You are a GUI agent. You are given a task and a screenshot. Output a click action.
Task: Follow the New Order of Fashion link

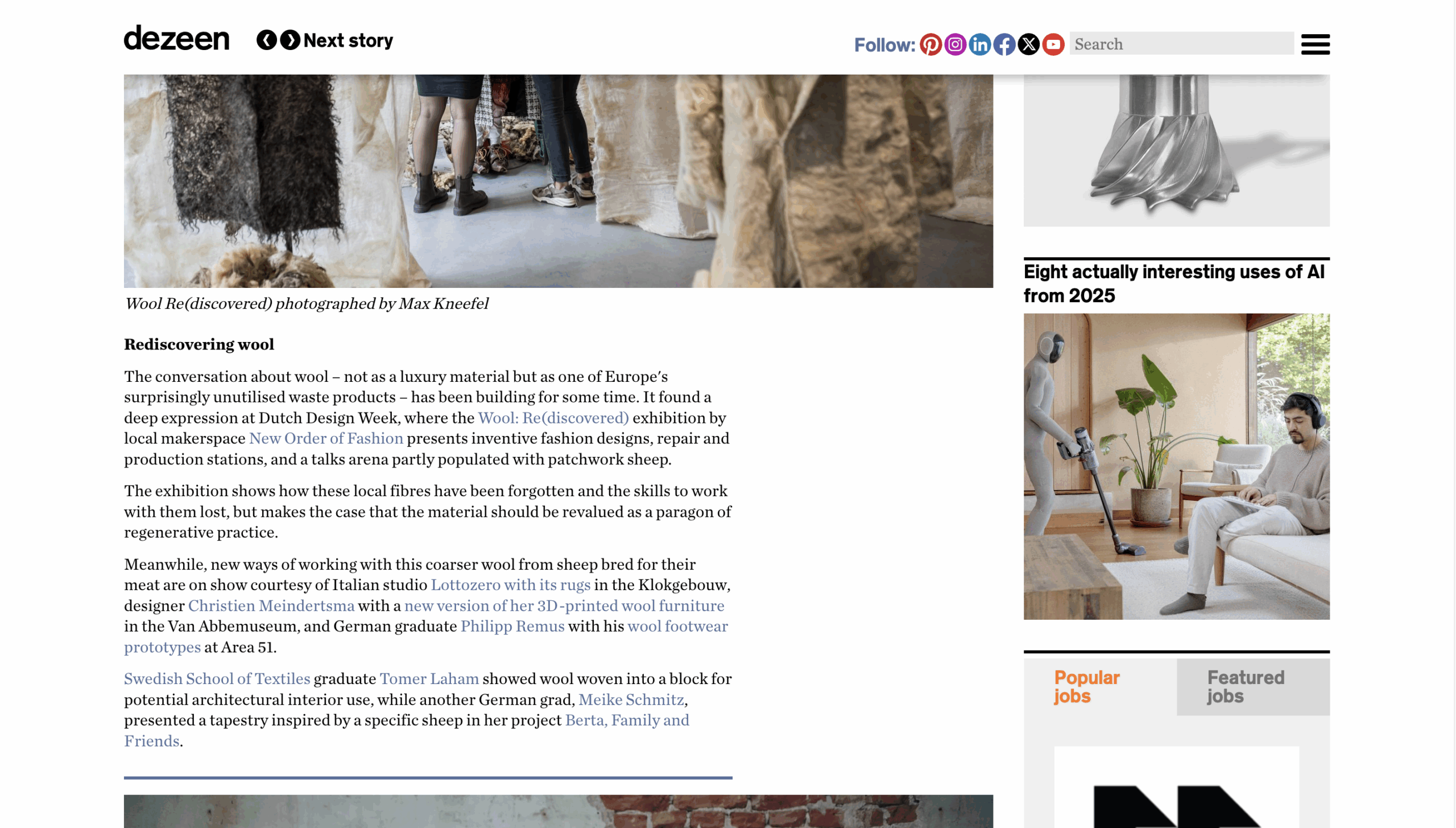(326, 438)
